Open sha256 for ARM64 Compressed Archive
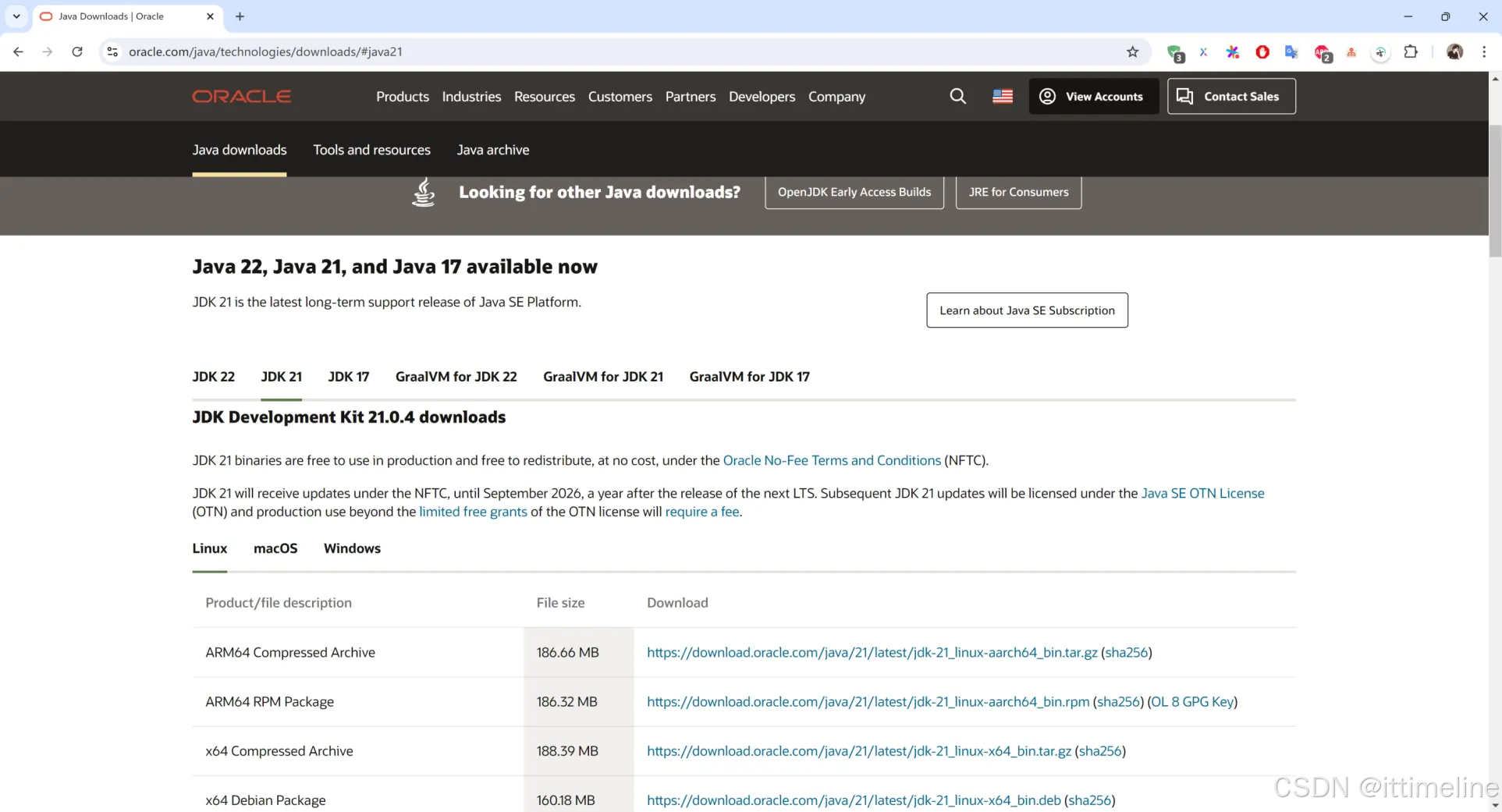The height and width of the screenshot is (812, 1502). [1126, 652]
